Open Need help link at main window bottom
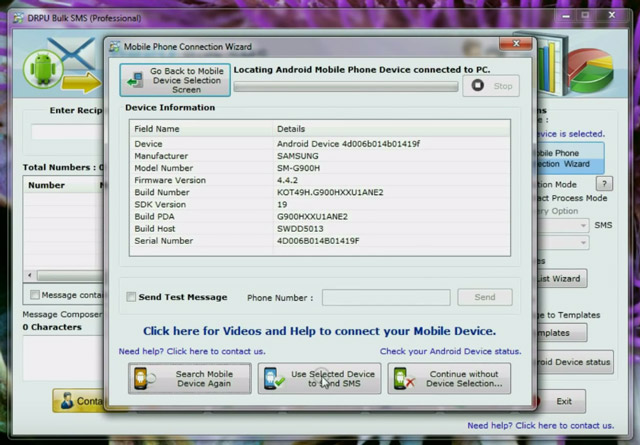Image resolution: width=640 pixels, height=445 pixels. pos(540,425)
